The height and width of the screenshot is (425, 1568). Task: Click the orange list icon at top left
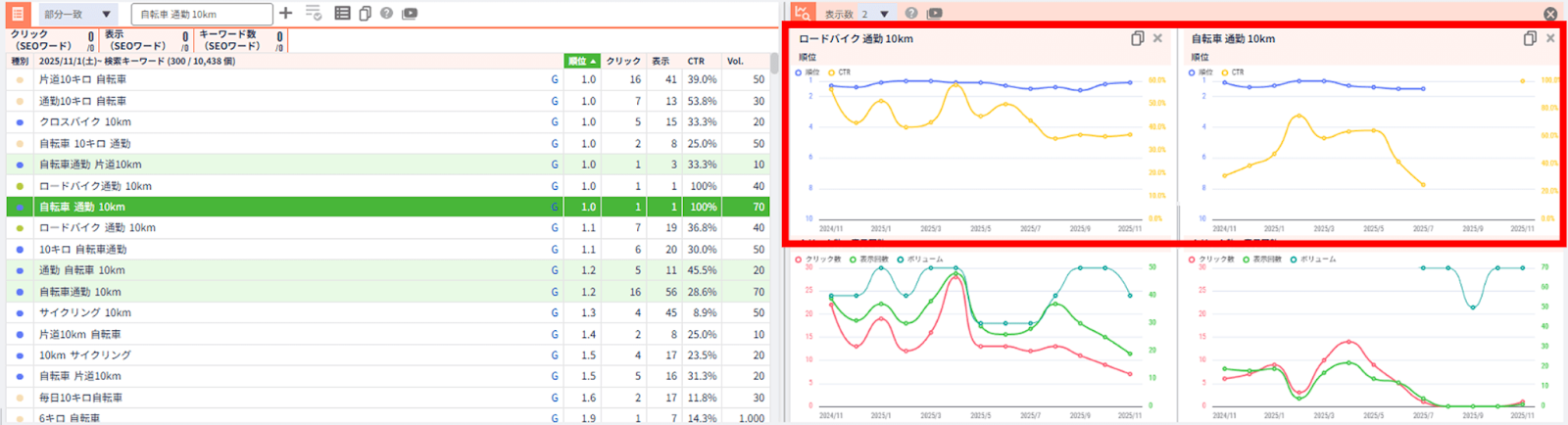coord(18,14)
